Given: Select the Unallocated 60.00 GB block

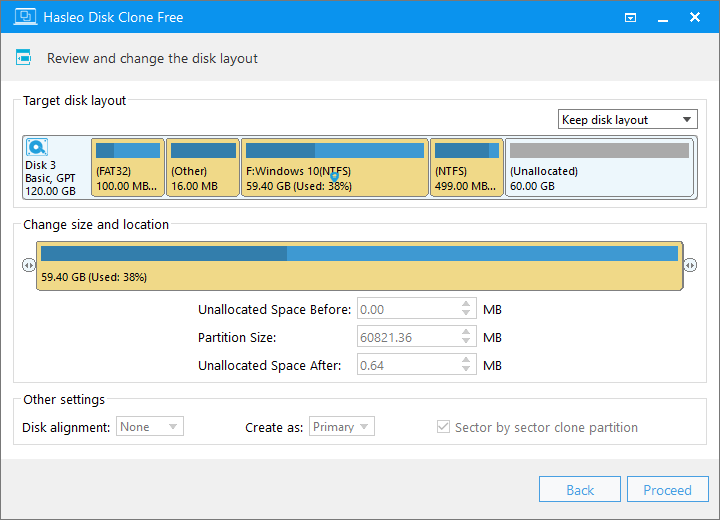Looking at the screenshot, I should point(599,168).
